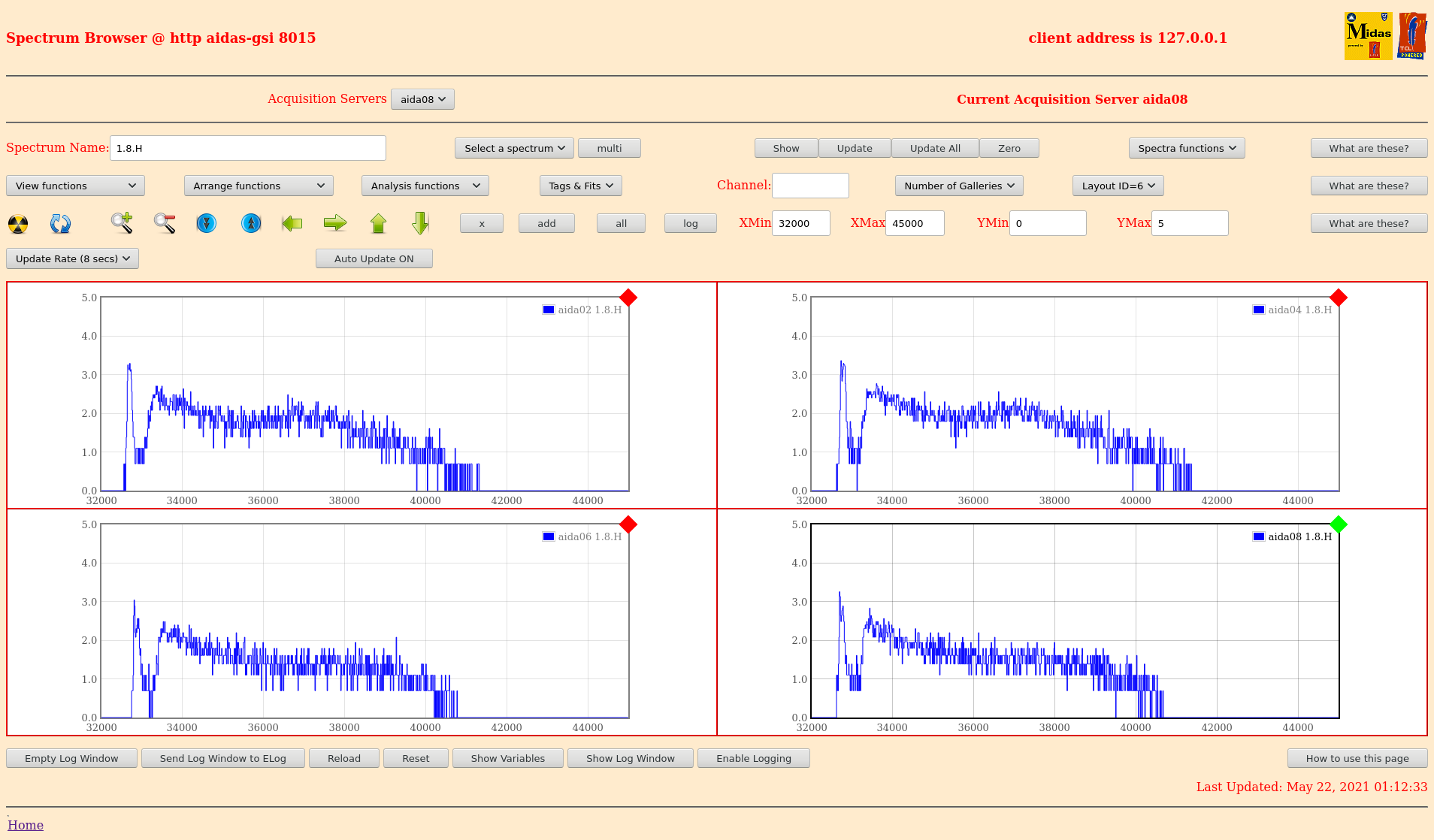This screenshot has width=1434, height=840.
Task: Toggle the Auto Update ON button
Action: [374, 258]
